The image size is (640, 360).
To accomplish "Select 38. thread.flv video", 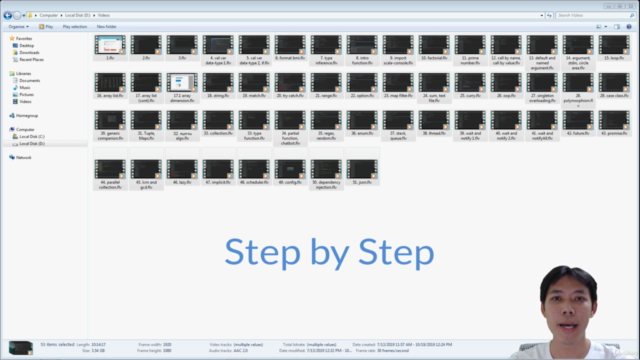I will tap(434, 123).
